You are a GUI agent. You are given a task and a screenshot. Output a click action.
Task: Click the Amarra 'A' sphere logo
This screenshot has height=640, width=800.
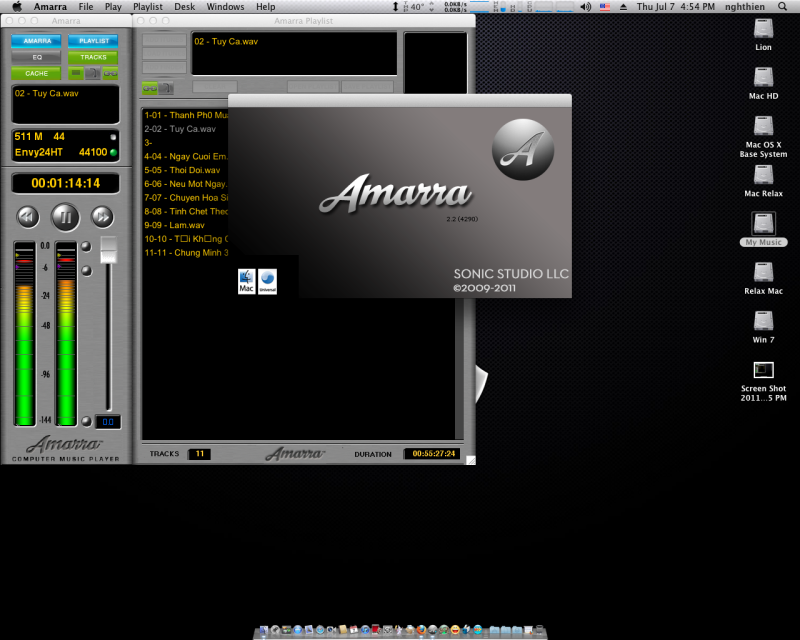[523, 150]
